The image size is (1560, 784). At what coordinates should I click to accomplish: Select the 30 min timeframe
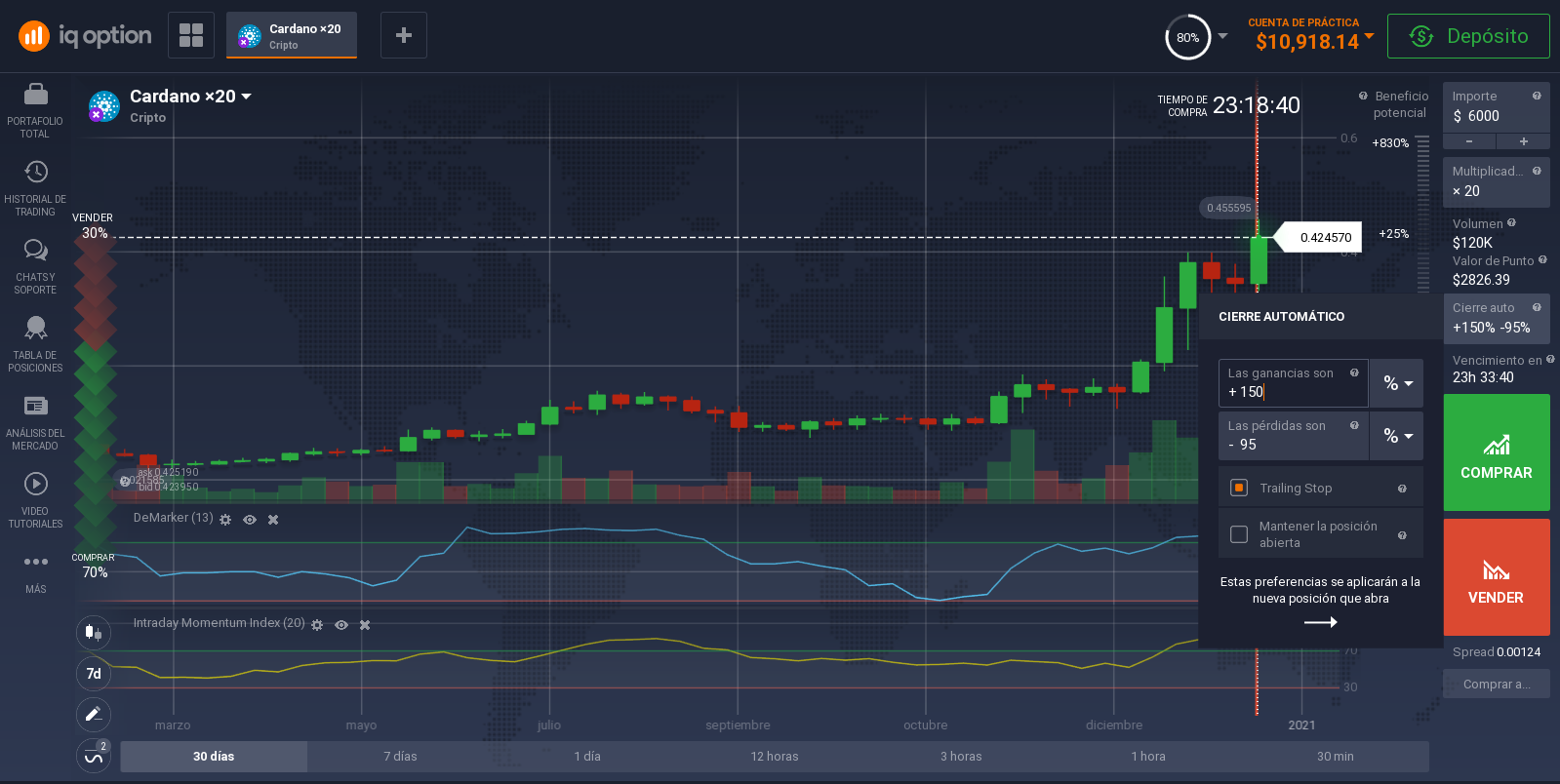pyautogui.click(x=1336, y=757)
